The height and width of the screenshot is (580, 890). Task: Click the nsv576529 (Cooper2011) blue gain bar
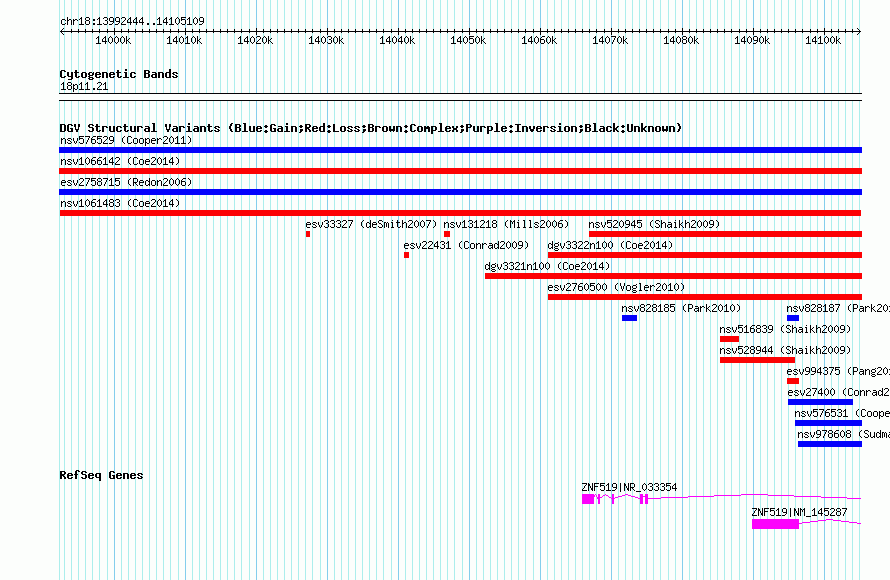[x=460, y=150]
